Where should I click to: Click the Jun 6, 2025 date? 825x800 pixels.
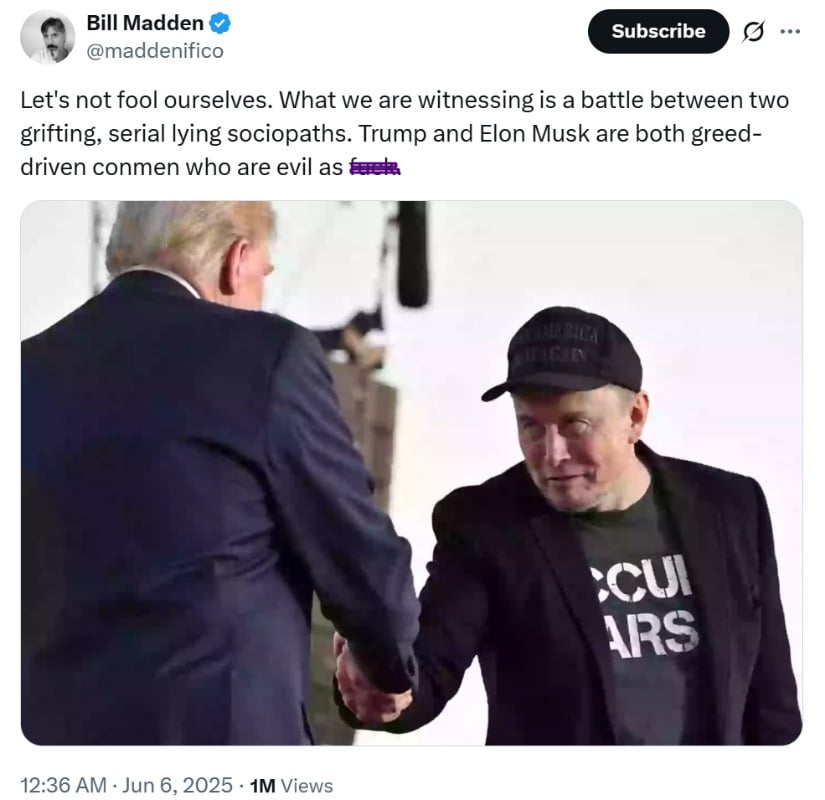point(177,785)
